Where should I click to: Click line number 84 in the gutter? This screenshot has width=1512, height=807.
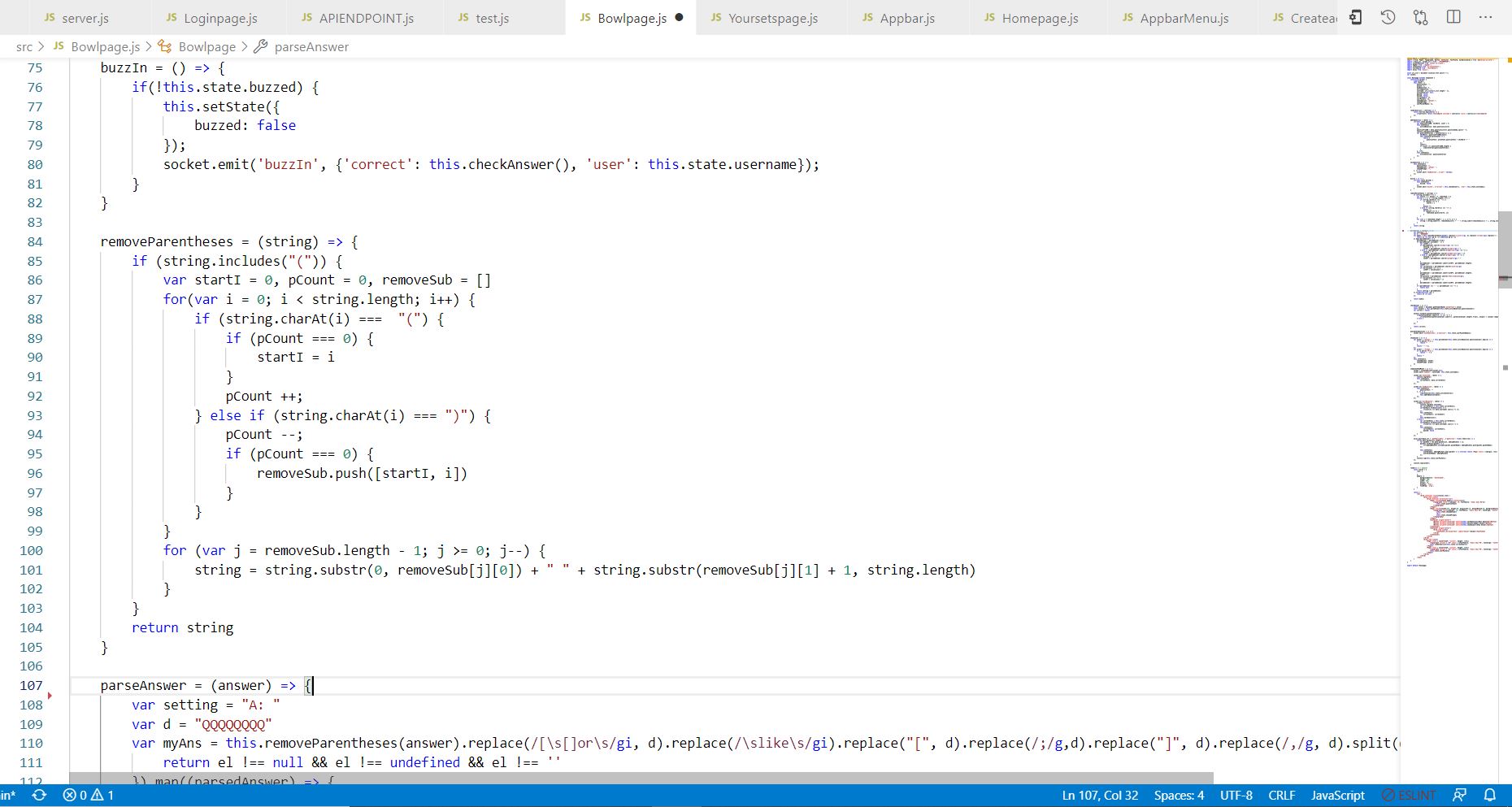coord(35,242)
